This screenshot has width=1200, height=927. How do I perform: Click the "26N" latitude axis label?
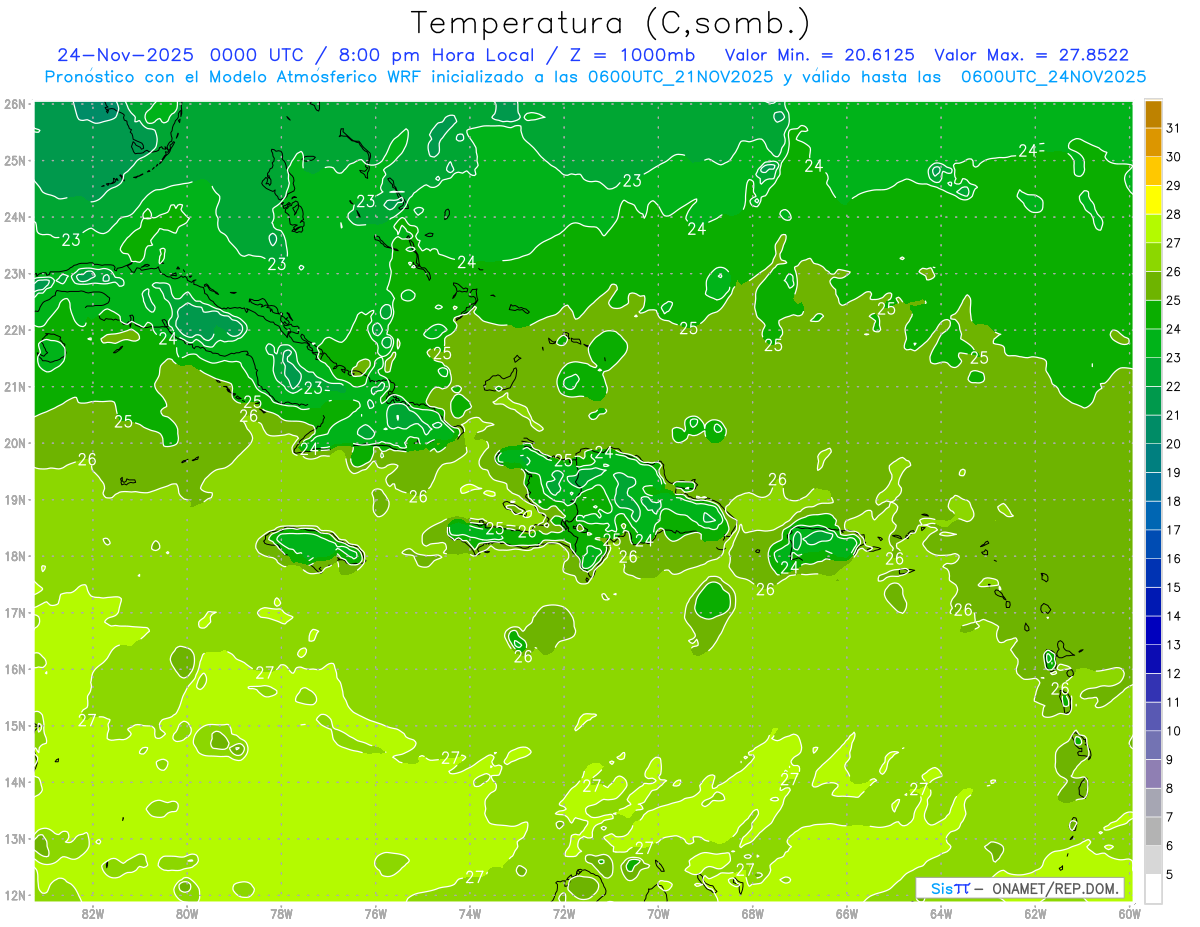[x=15, y=104]
